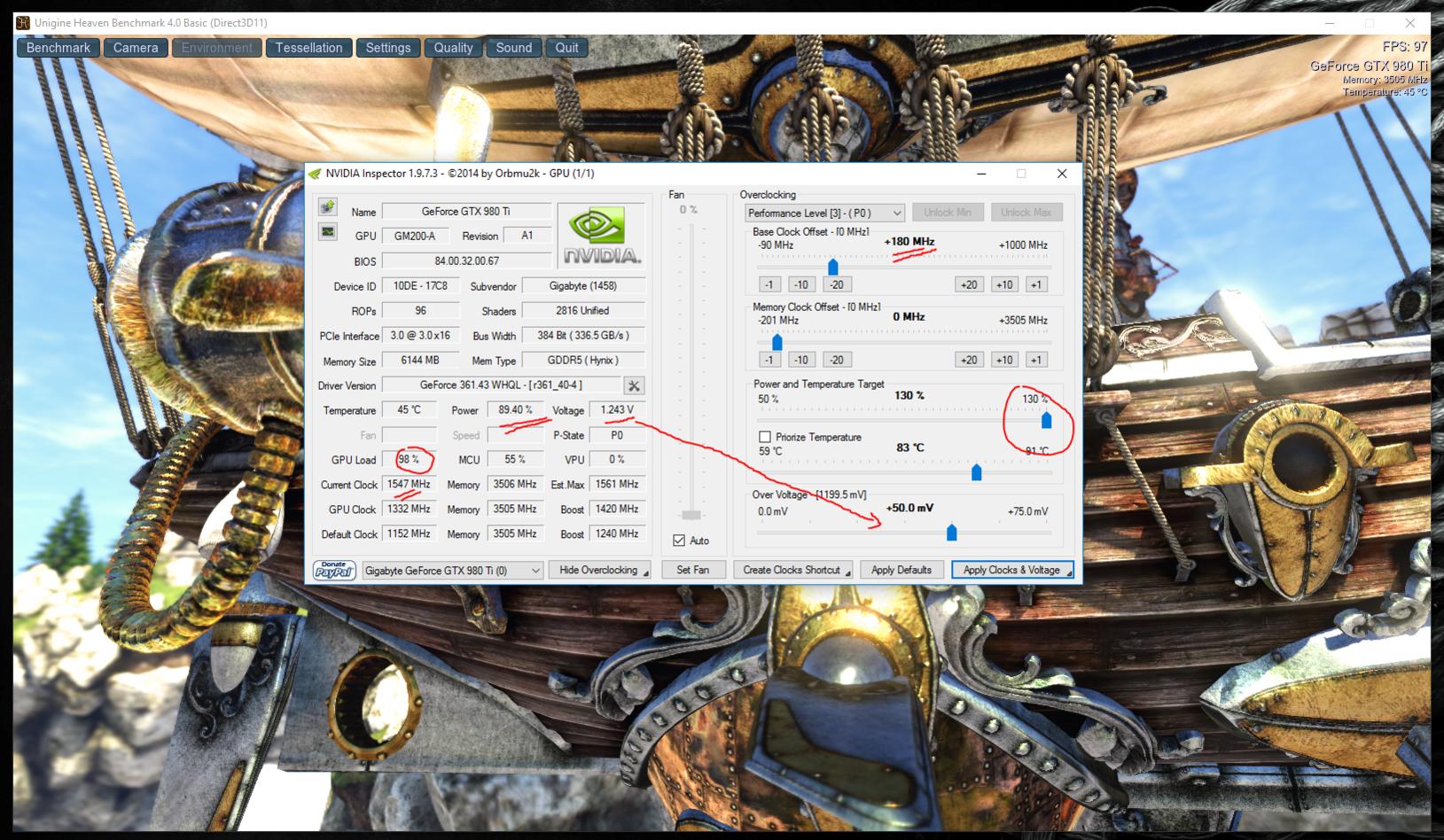This screenshot has height=840, width=1444.
Task: Click the Hide Overclocking button
Action: click(599, 570)
